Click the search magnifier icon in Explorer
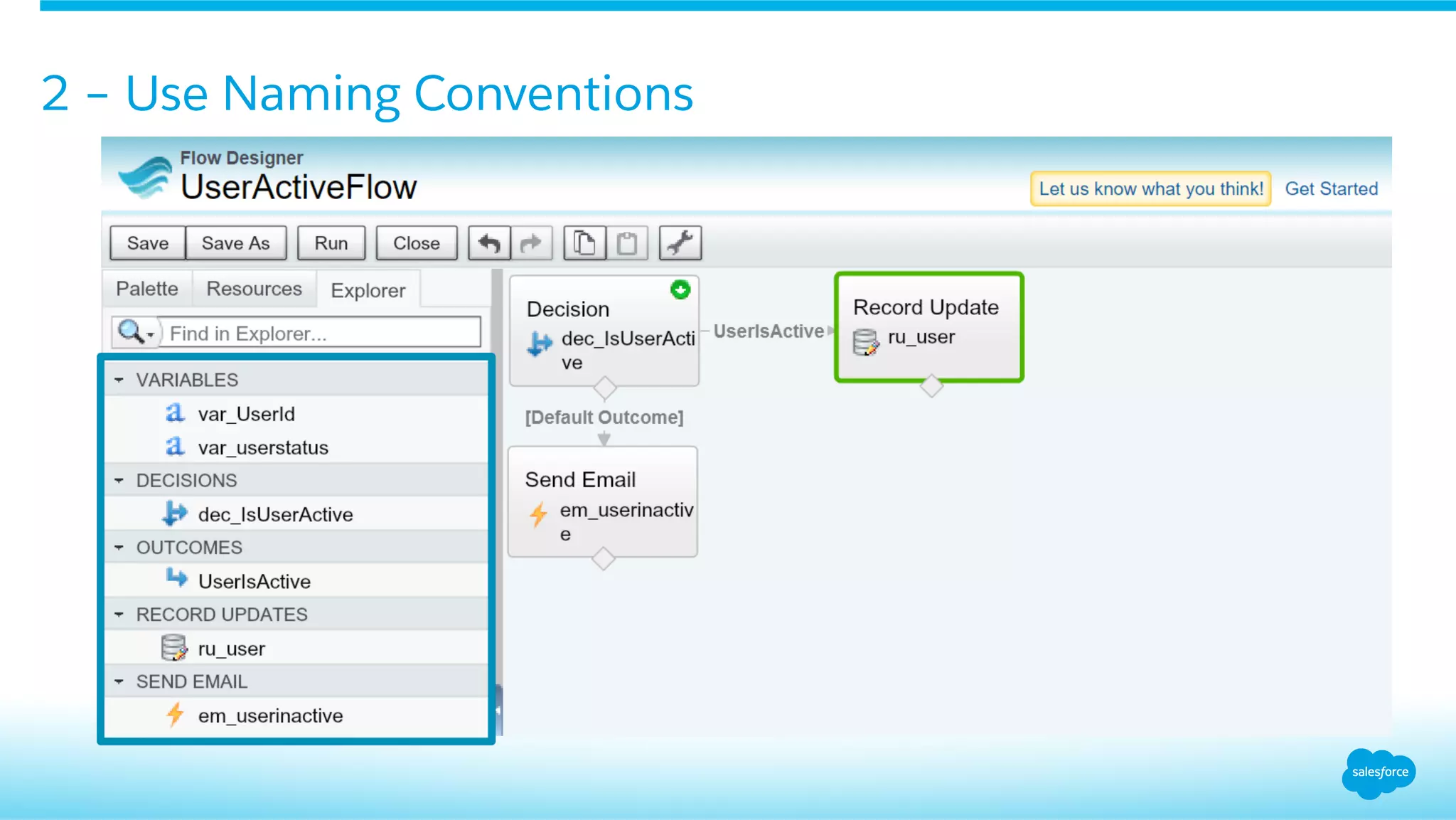 point(130,331)
